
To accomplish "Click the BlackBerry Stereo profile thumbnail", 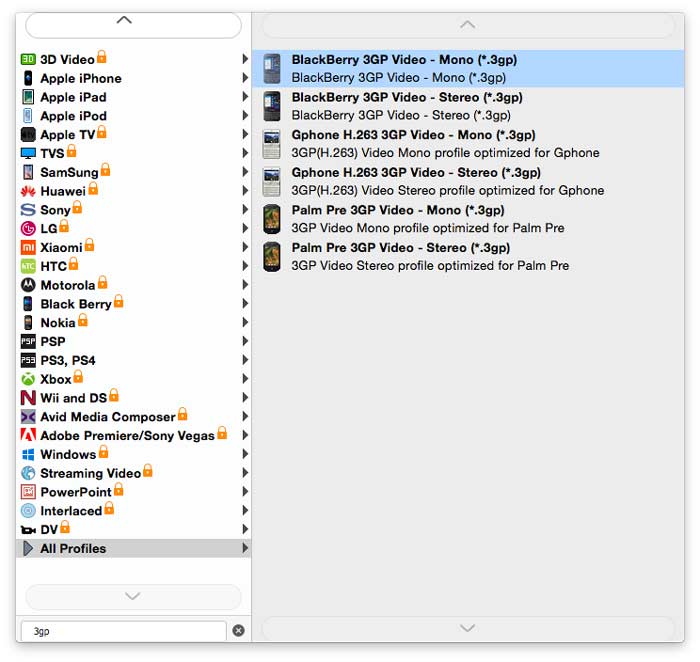I will (x=272, y=106).
